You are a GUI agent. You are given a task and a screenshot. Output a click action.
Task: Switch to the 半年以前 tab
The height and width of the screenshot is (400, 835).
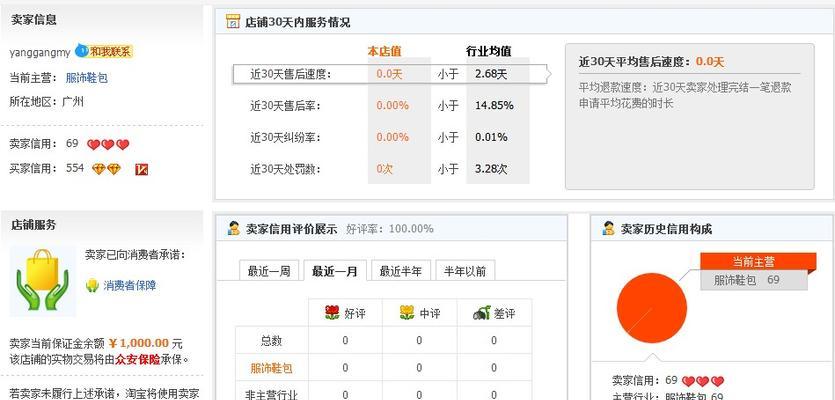click(x=465, y=271)
